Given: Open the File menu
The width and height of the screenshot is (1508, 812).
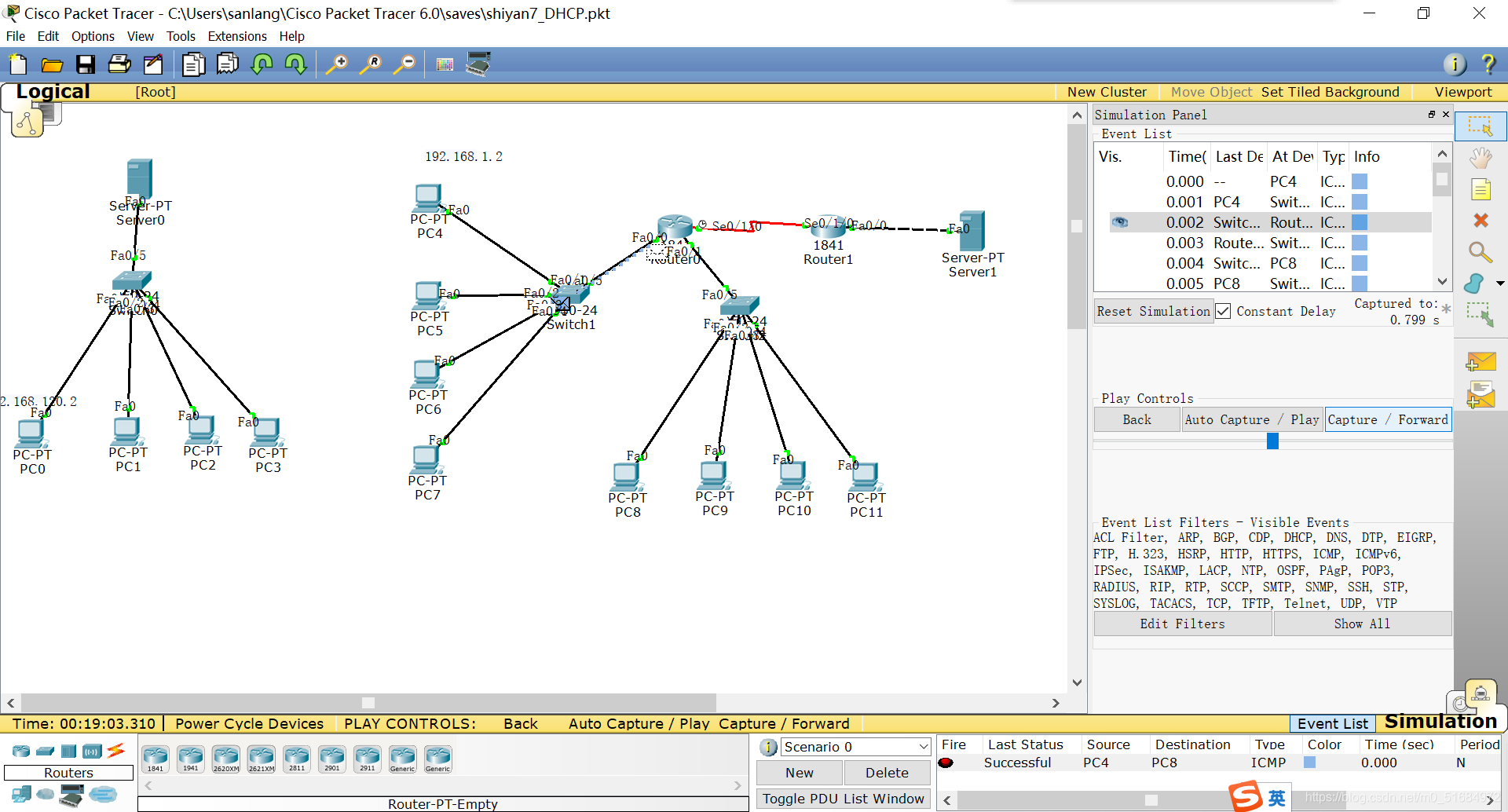Looking at the screenshot, I should tap(16, 36).
